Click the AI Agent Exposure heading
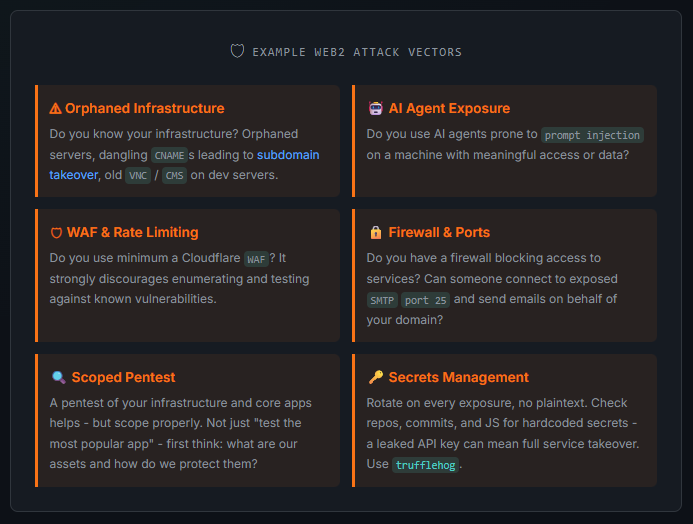This screenshot has width=693, height=524. (449, 108)
